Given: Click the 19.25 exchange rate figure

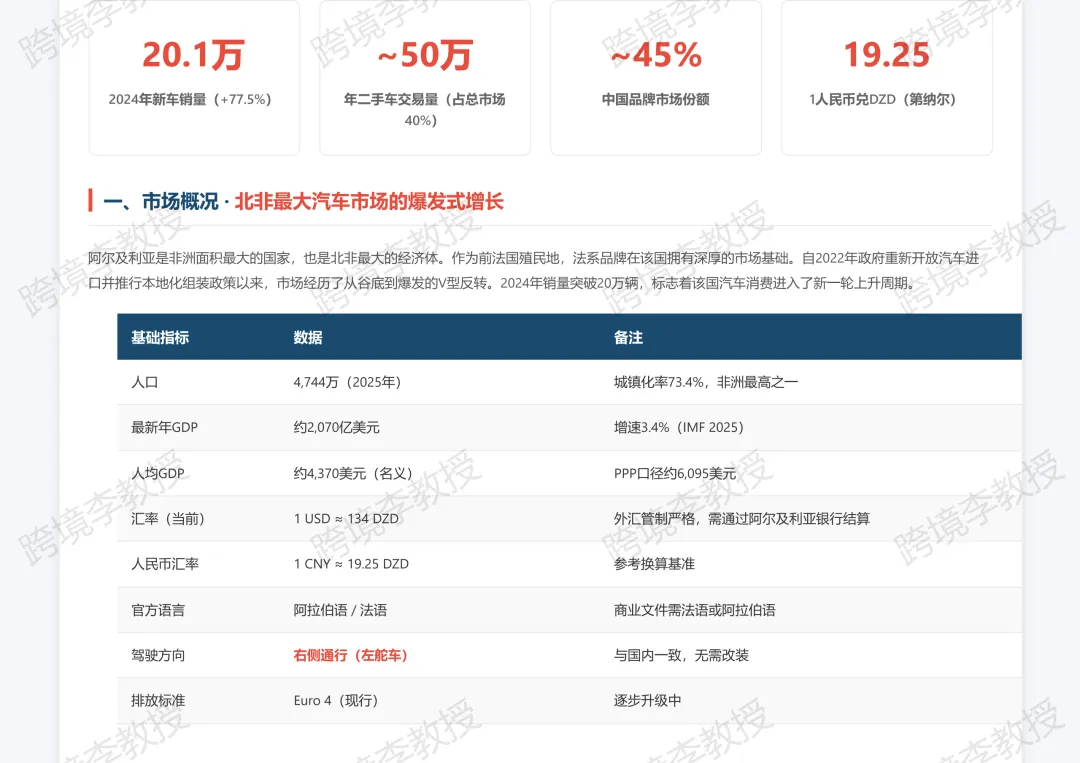Looking at the screenshot, I should [x=886, y=55].
